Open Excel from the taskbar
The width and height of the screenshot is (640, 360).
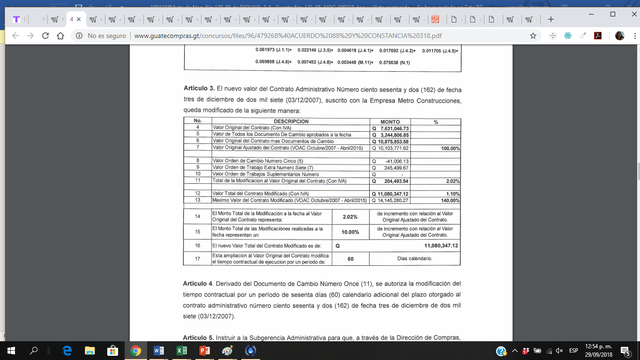tap(182, 351)
